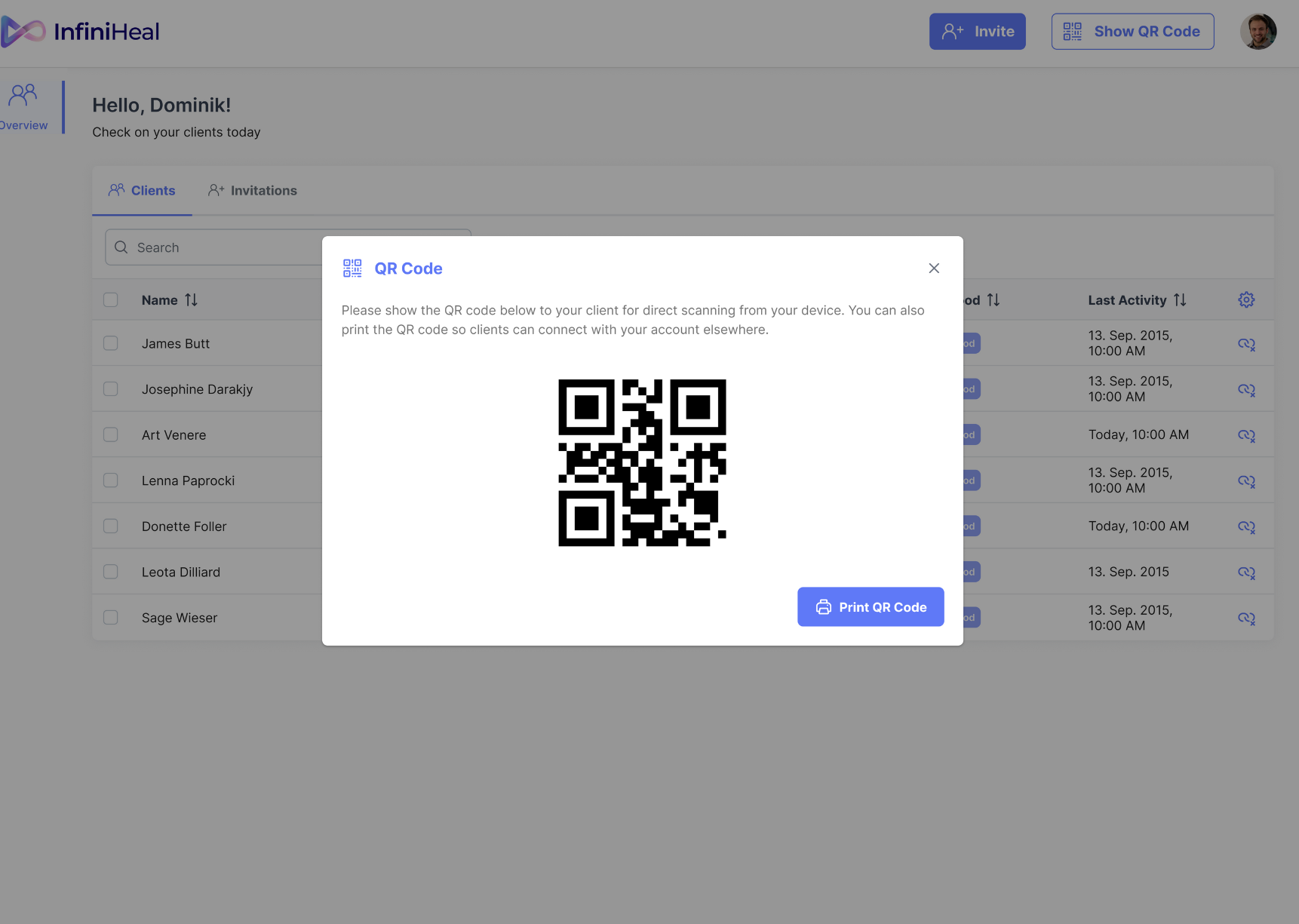
Task: Open table settings gear icon
Action: (x=1246, y=300)
